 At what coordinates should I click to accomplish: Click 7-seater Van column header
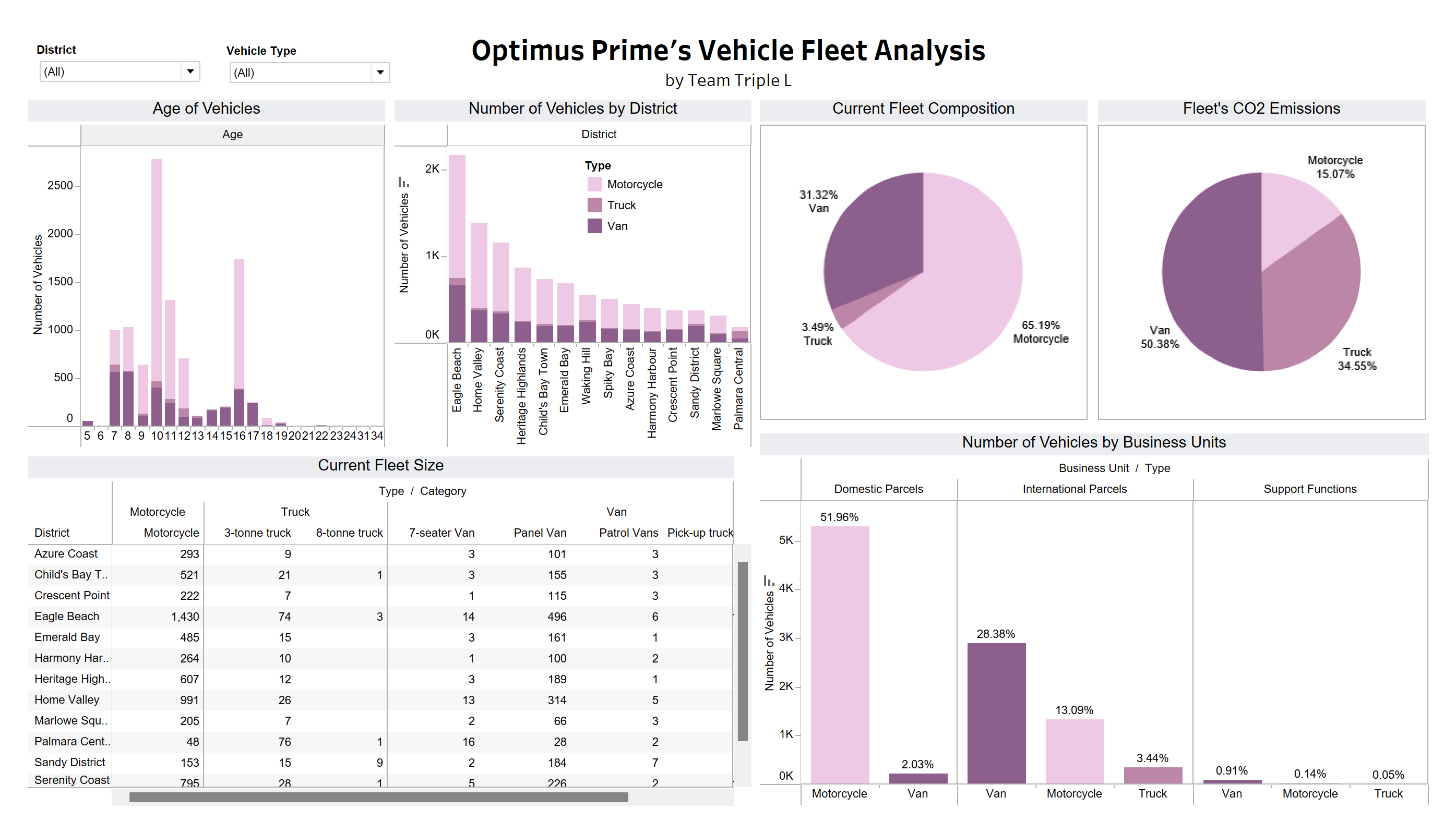pos(441,533)
